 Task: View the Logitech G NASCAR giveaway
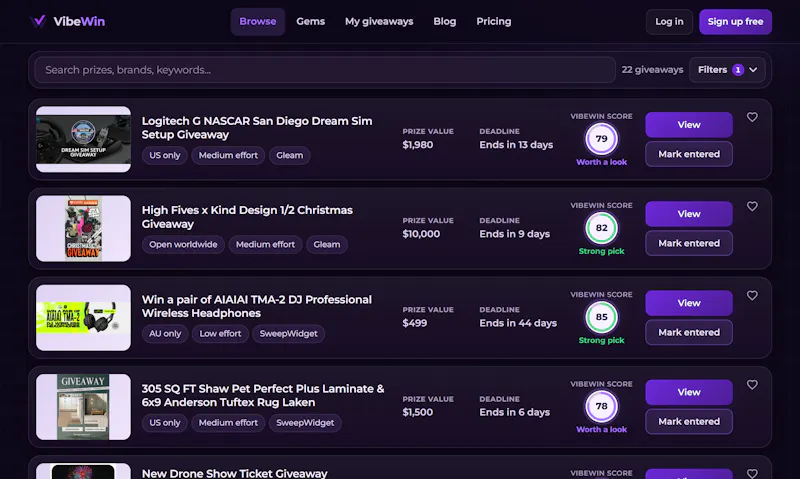coord(689,124)
